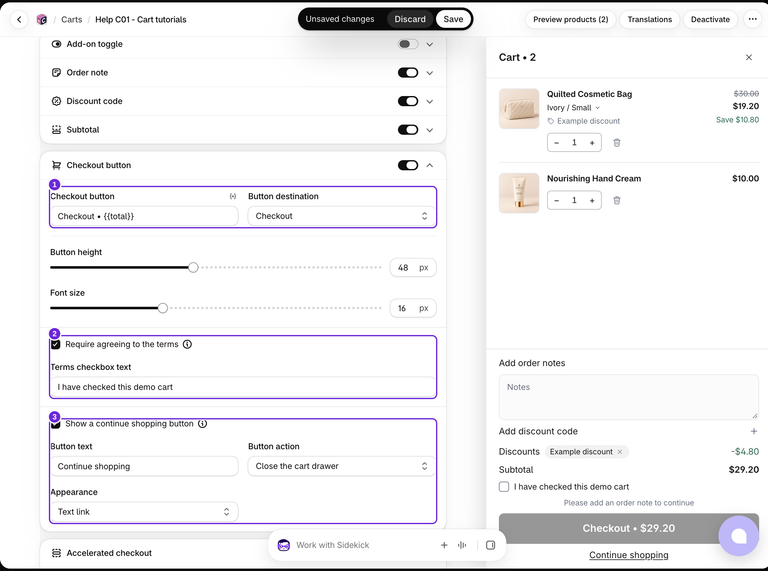Click the Subtotal section icon

56,130
